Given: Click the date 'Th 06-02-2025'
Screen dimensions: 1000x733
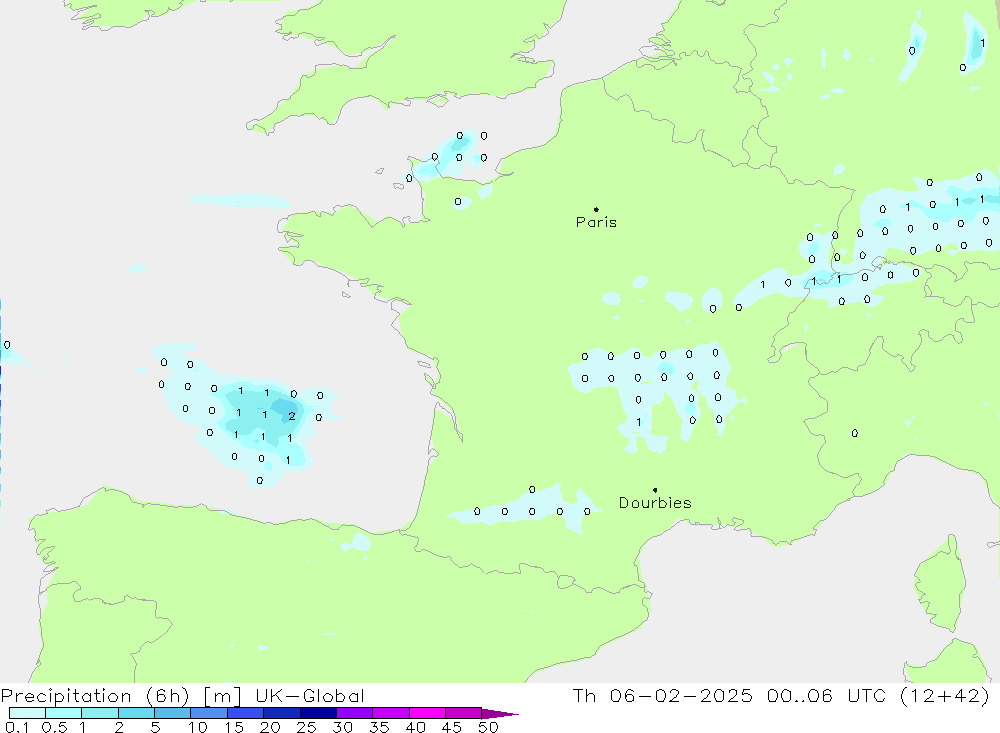Looking at the screenshot, I should pyautogui.click(x=663, y=696).
